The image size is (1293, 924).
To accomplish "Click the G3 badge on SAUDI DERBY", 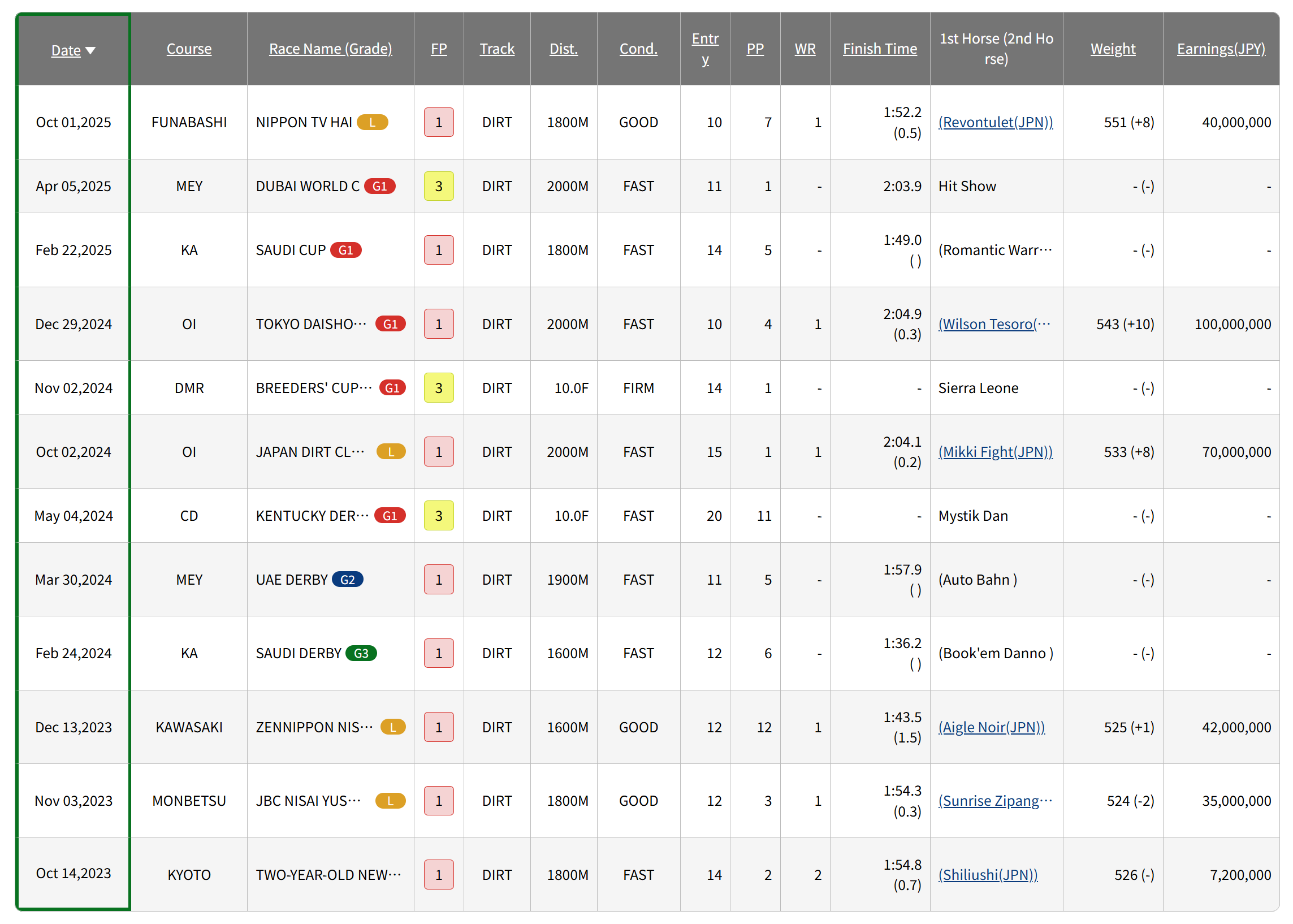I will (361, 653).
